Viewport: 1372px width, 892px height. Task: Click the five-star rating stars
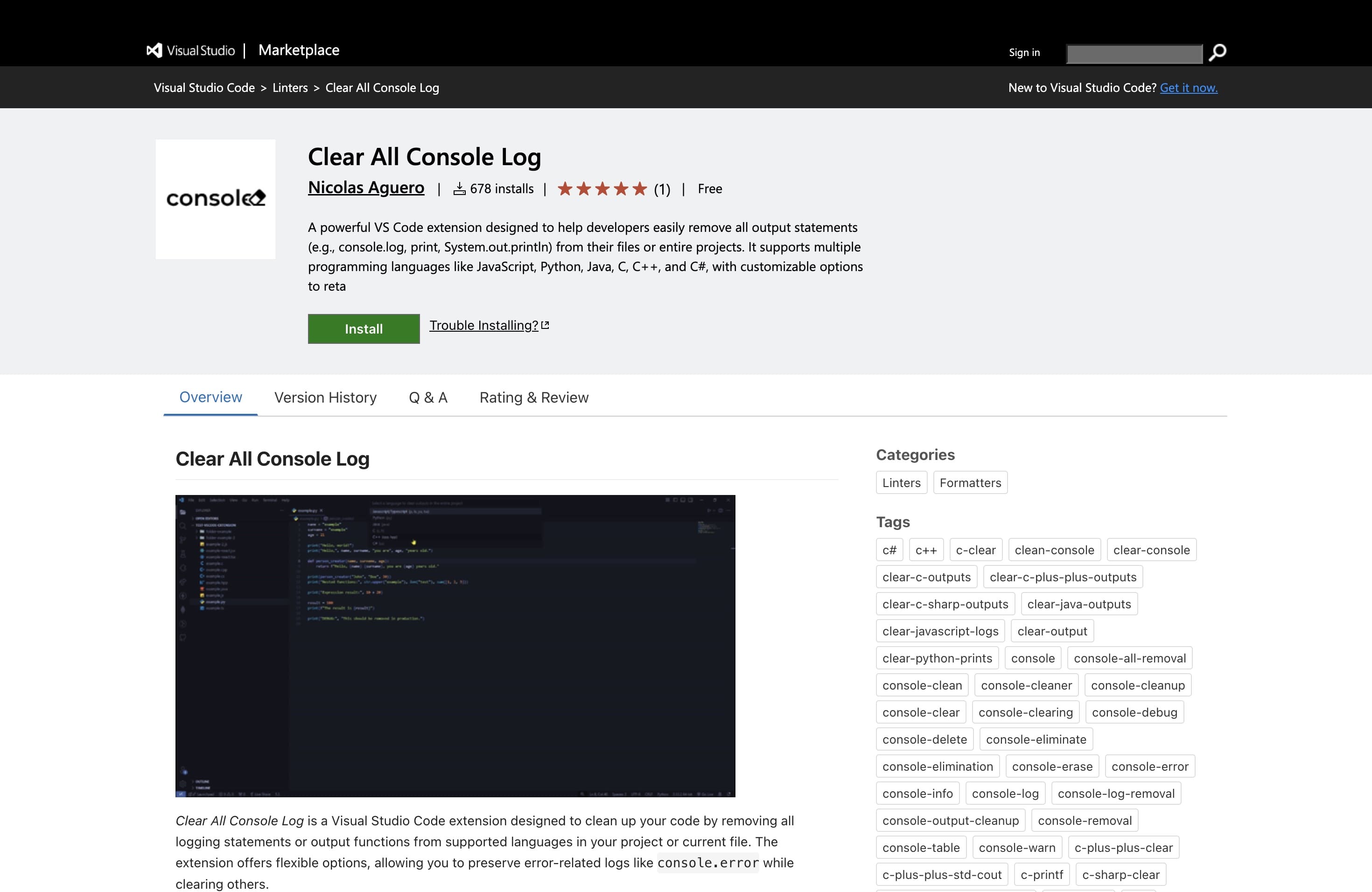(602, 188)
